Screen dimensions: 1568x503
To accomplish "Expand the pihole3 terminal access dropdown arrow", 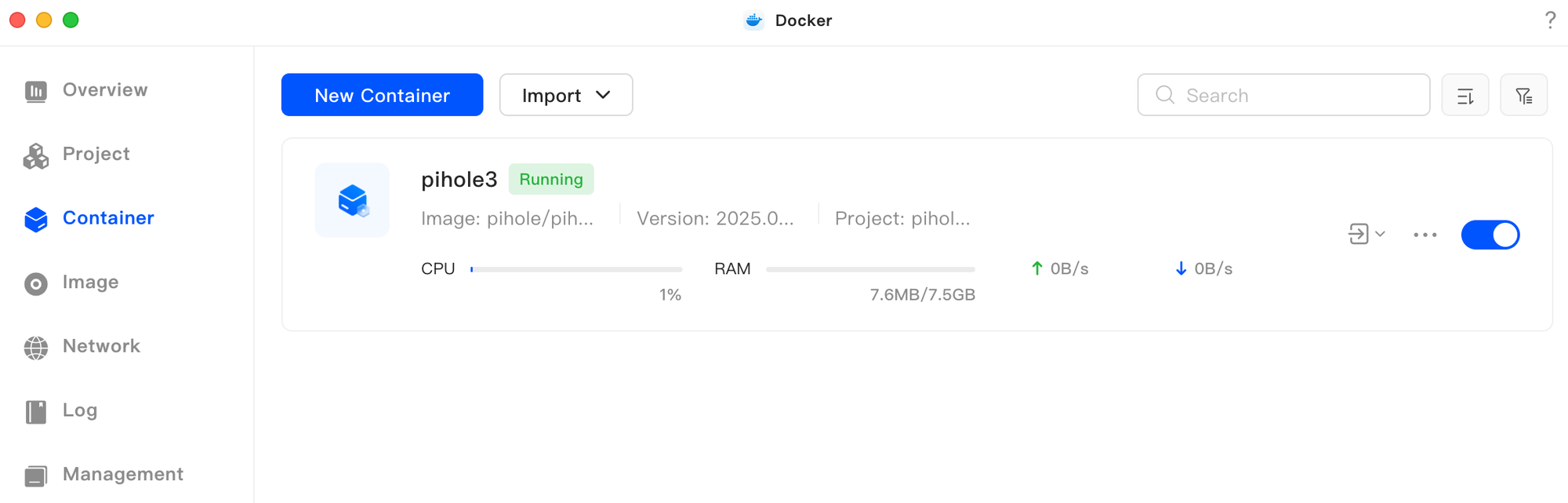I will 1381,234.
